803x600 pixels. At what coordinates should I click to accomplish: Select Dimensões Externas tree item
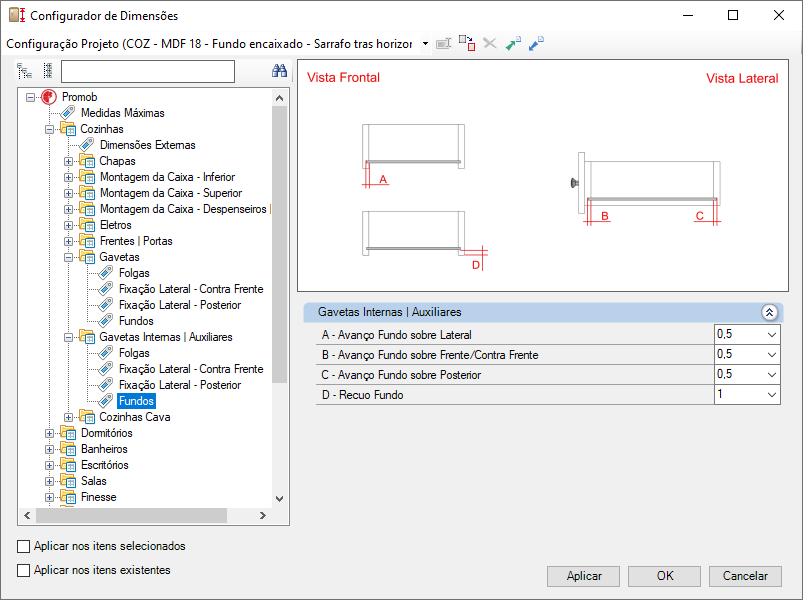[x=147, y=145]
